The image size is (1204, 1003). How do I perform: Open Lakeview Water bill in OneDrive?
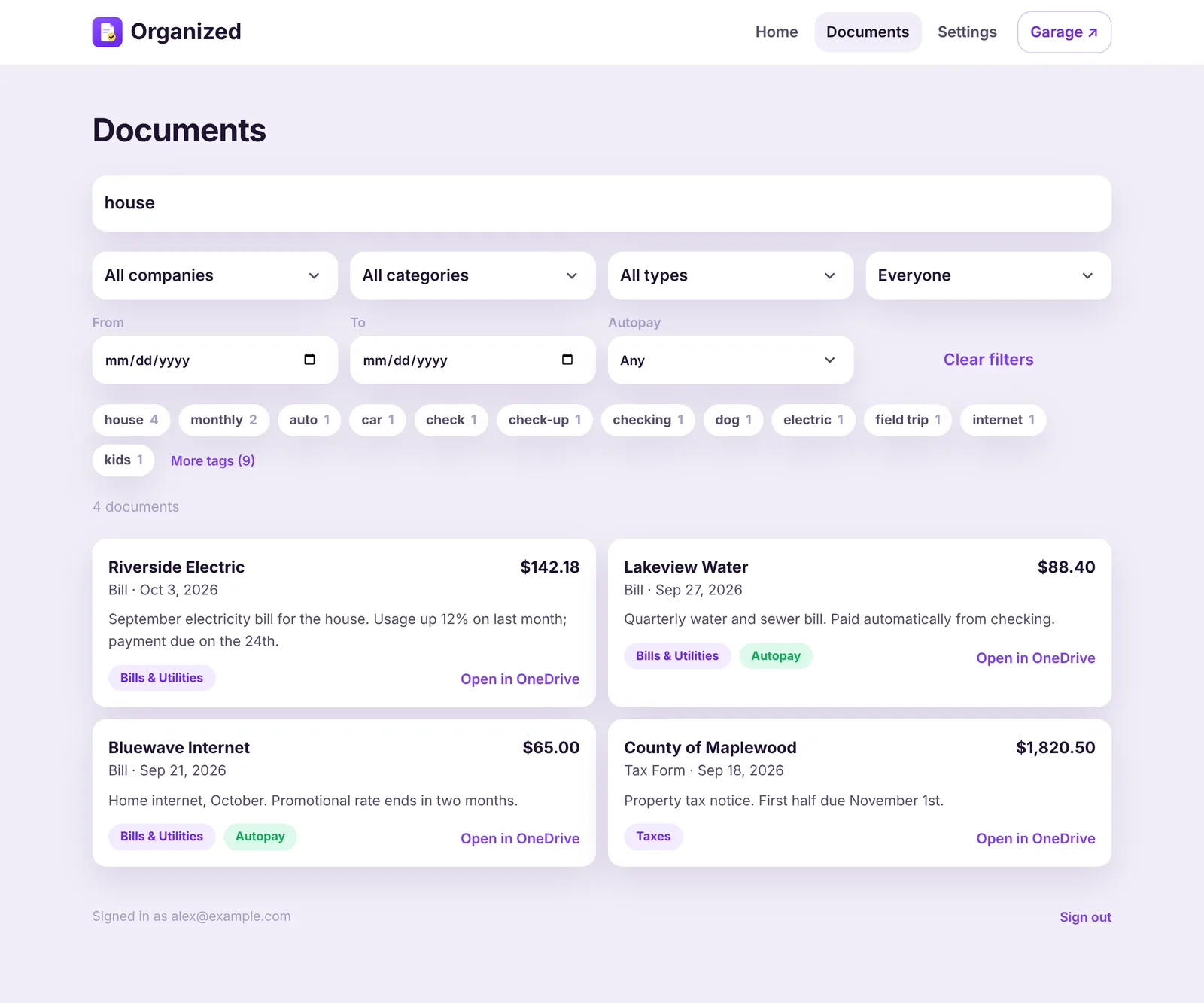tap(1035, 658)
